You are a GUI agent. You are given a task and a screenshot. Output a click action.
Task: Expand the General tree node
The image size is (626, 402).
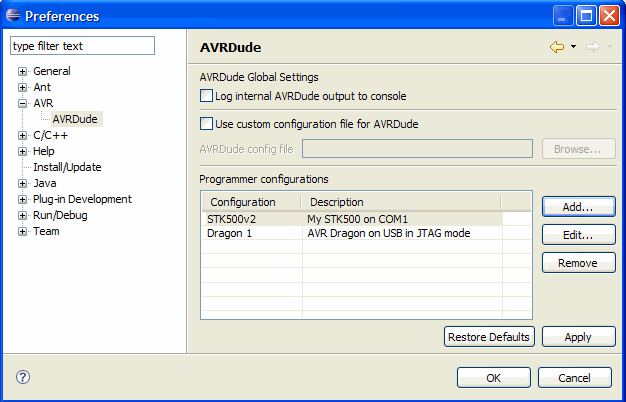(22, 72)
